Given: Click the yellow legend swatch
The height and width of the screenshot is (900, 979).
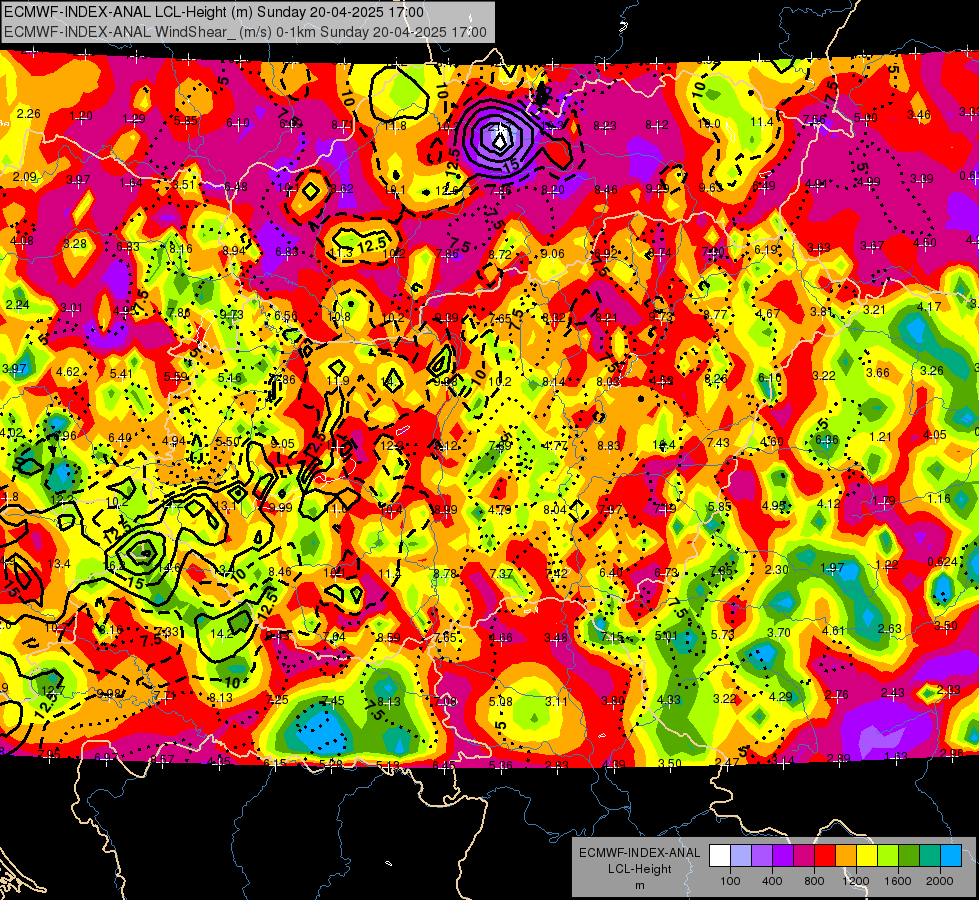Looking at the screenshot, I should coord(867,855).
